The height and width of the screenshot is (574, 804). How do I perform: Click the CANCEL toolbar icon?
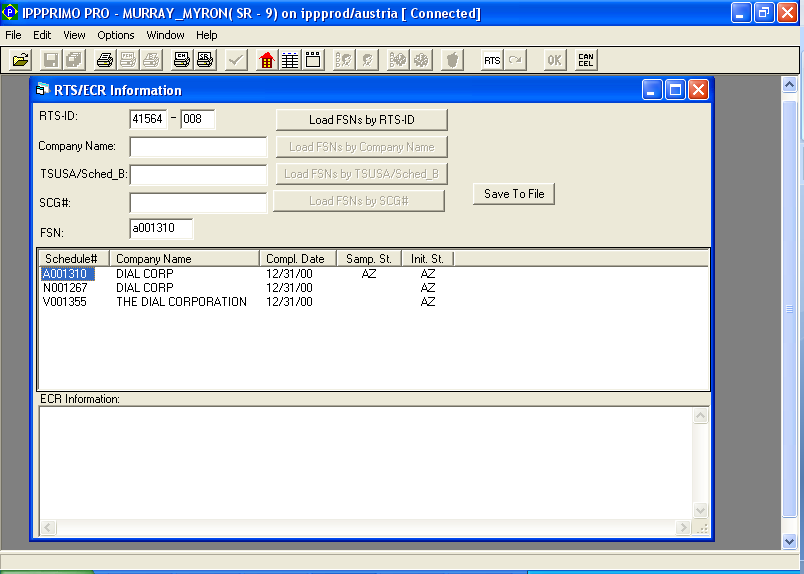[x=585, y=60]
